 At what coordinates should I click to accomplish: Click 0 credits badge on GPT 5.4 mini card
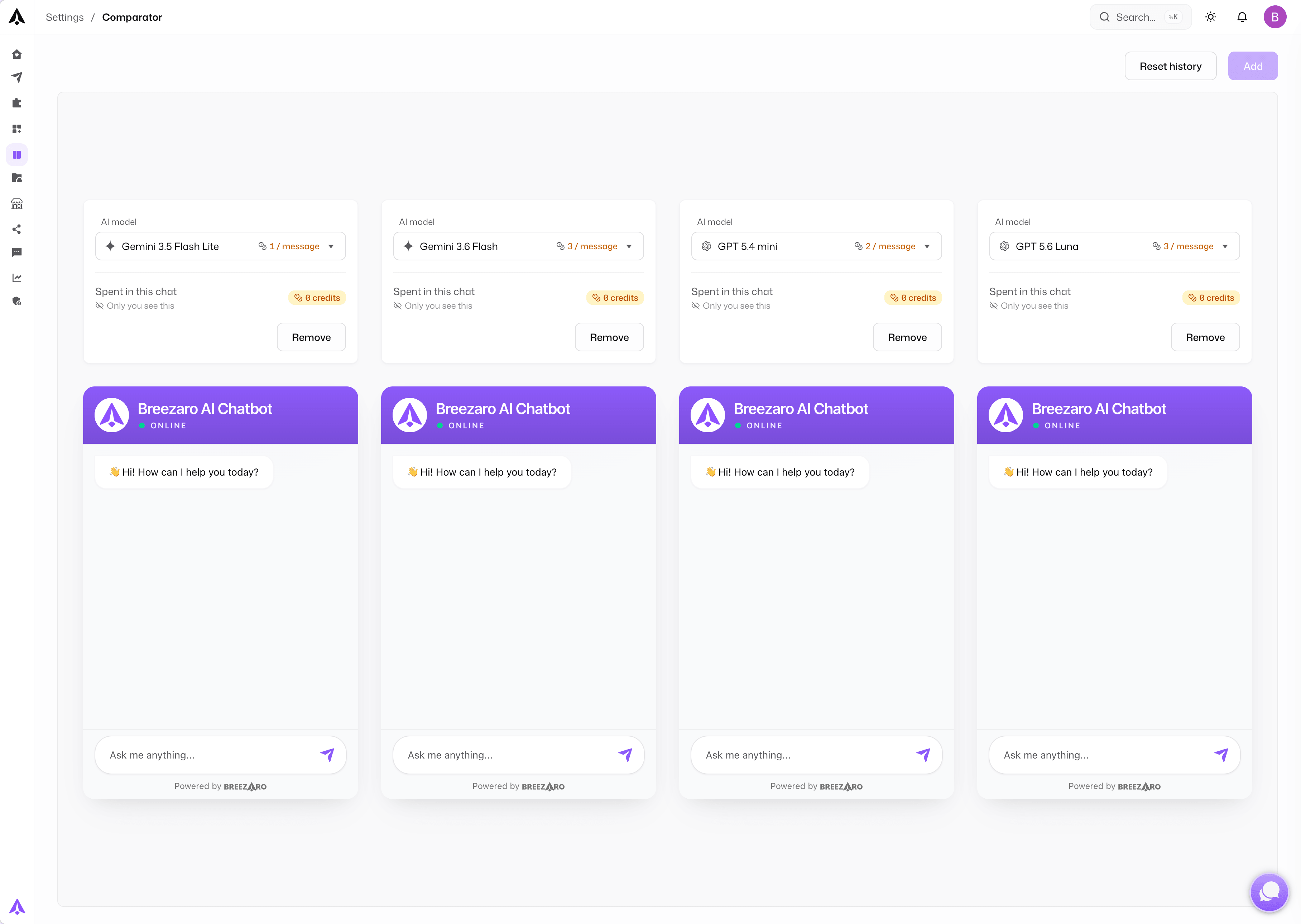pos(913,298)
